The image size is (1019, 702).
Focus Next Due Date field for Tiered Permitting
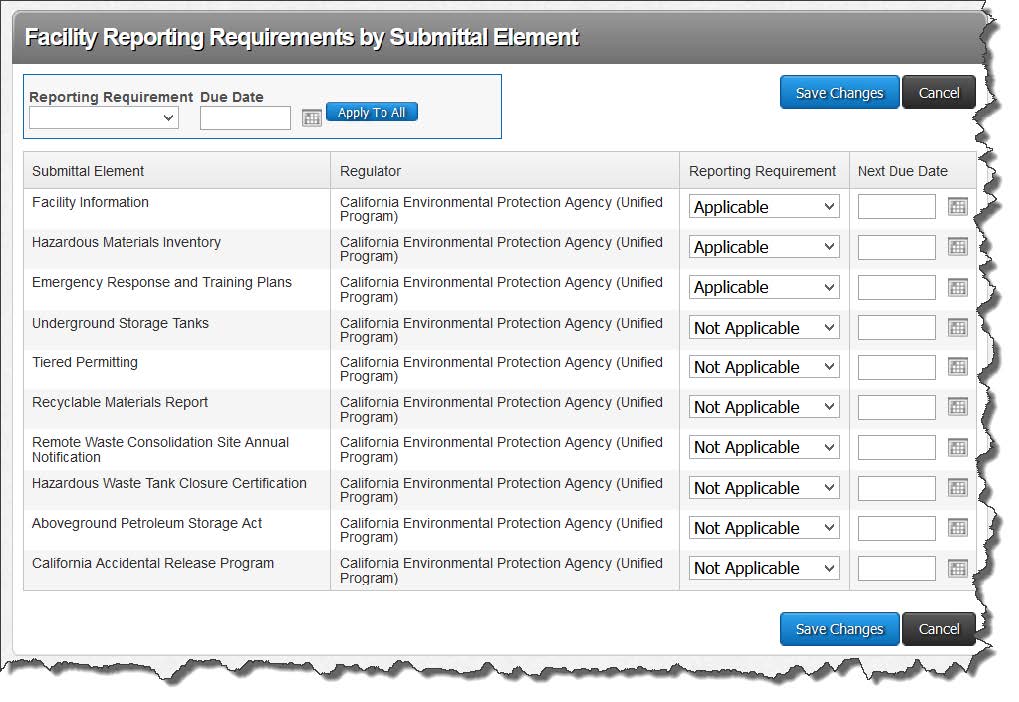tap(896, 367)
